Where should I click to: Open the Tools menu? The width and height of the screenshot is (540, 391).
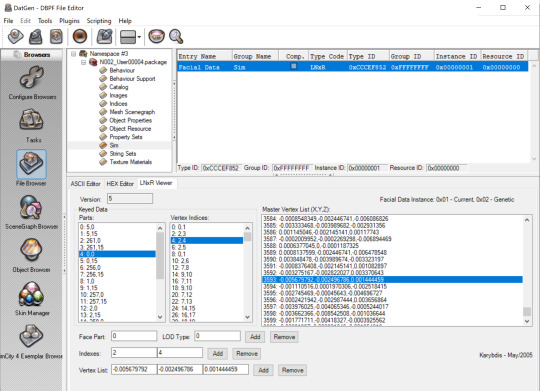(x=45, y=21)
